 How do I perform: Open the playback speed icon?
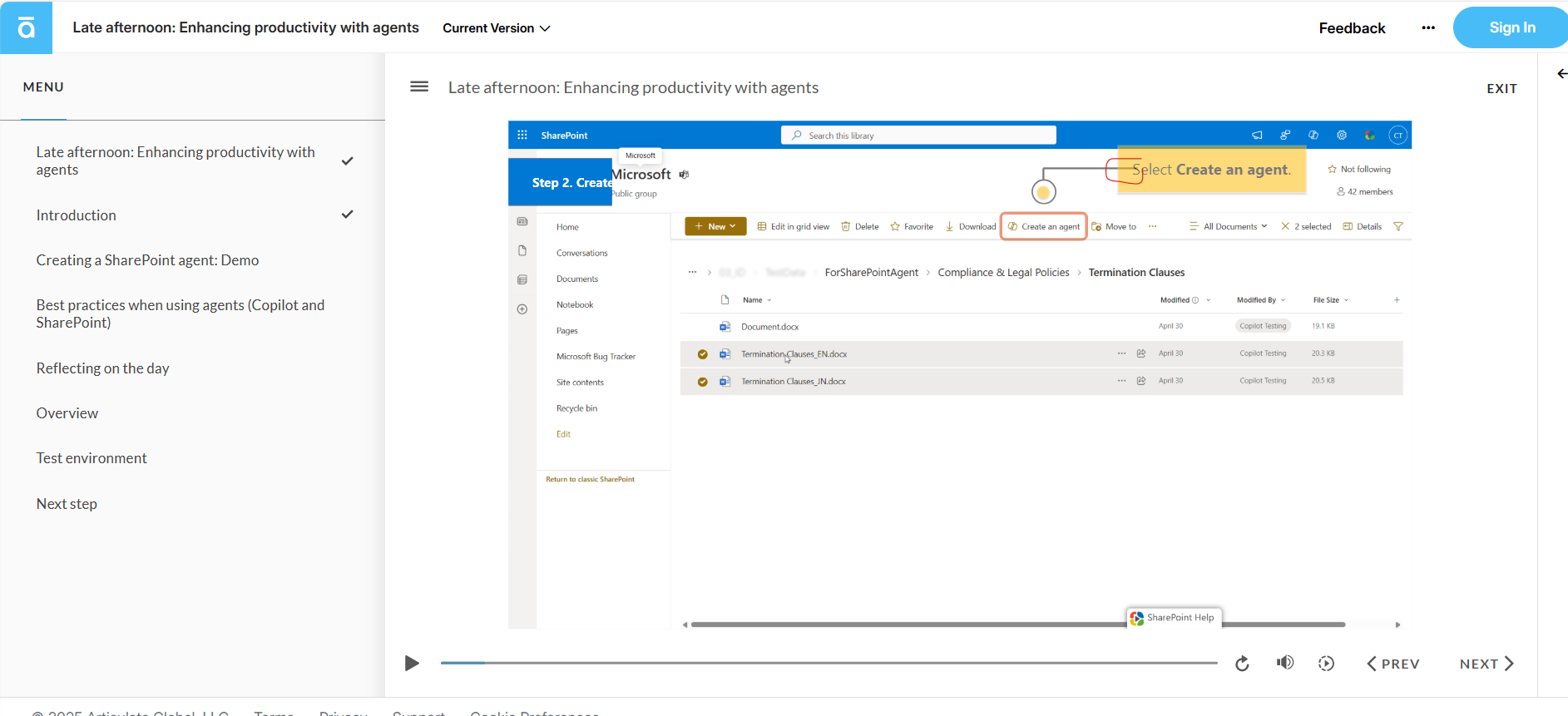pyautogui.click(x=1327, y=664)
